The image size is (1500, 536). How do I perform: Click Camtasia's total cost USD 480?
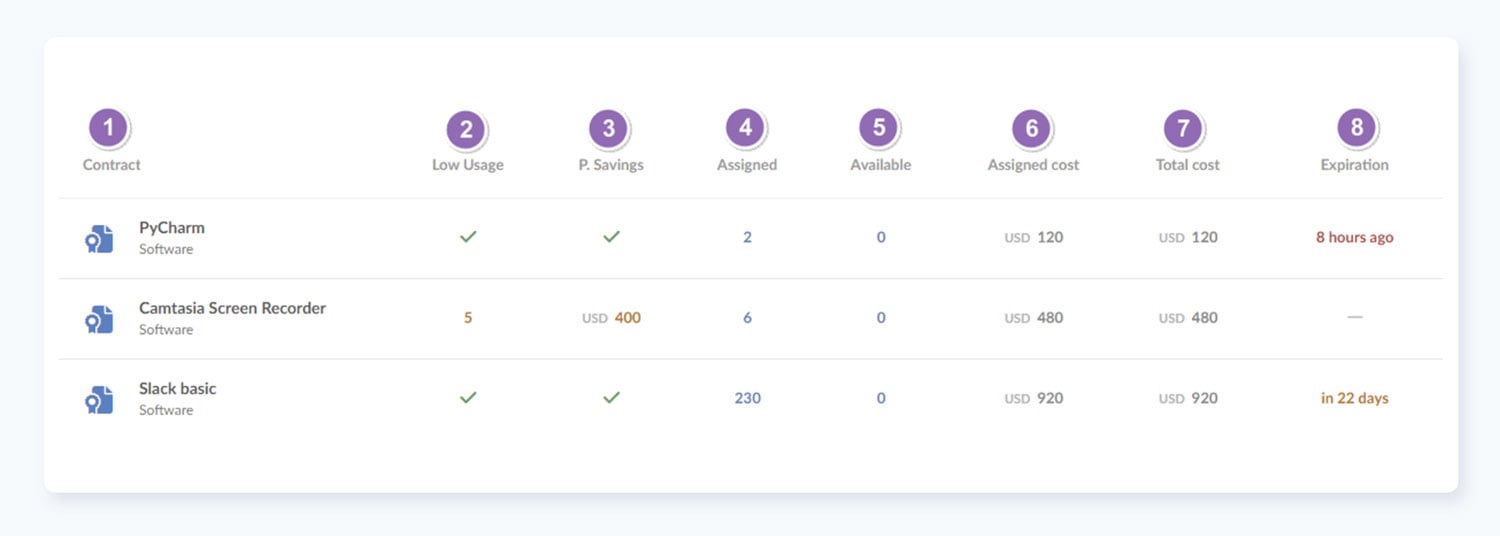tap(1188, 318)
